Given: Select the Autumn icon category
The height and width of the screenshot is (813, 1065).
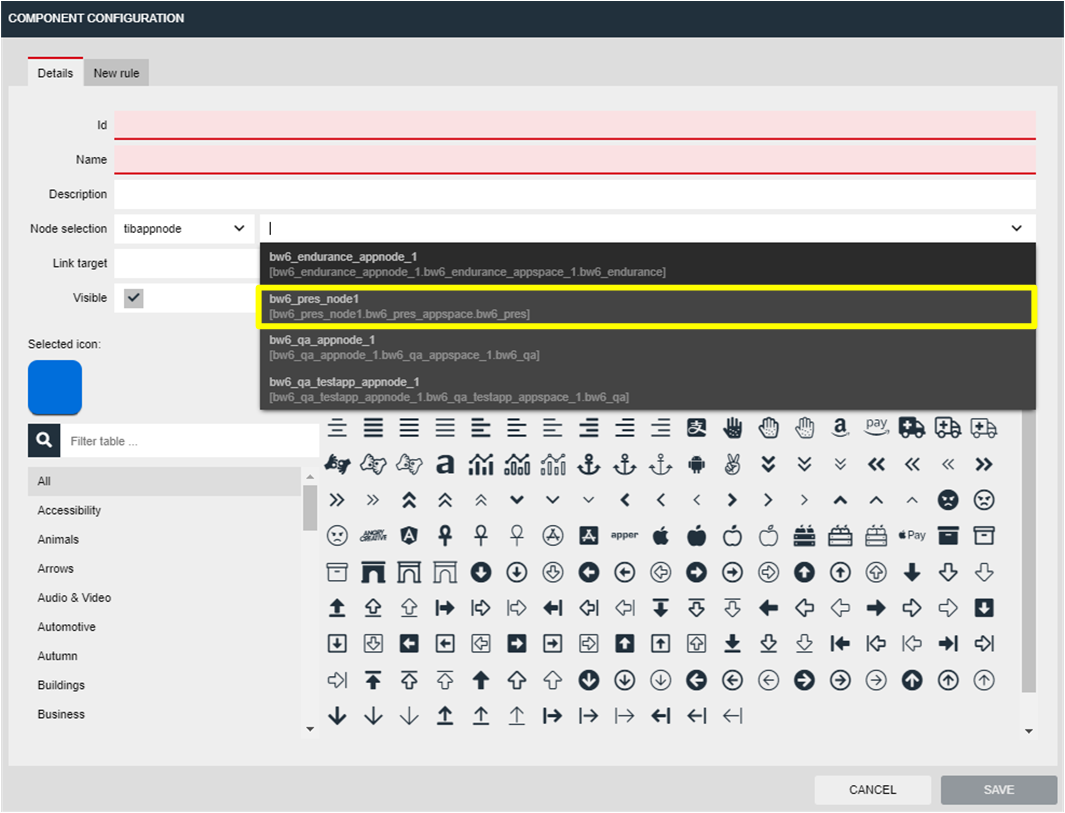Looking at the screenshot, I should (x=164, y=656).
